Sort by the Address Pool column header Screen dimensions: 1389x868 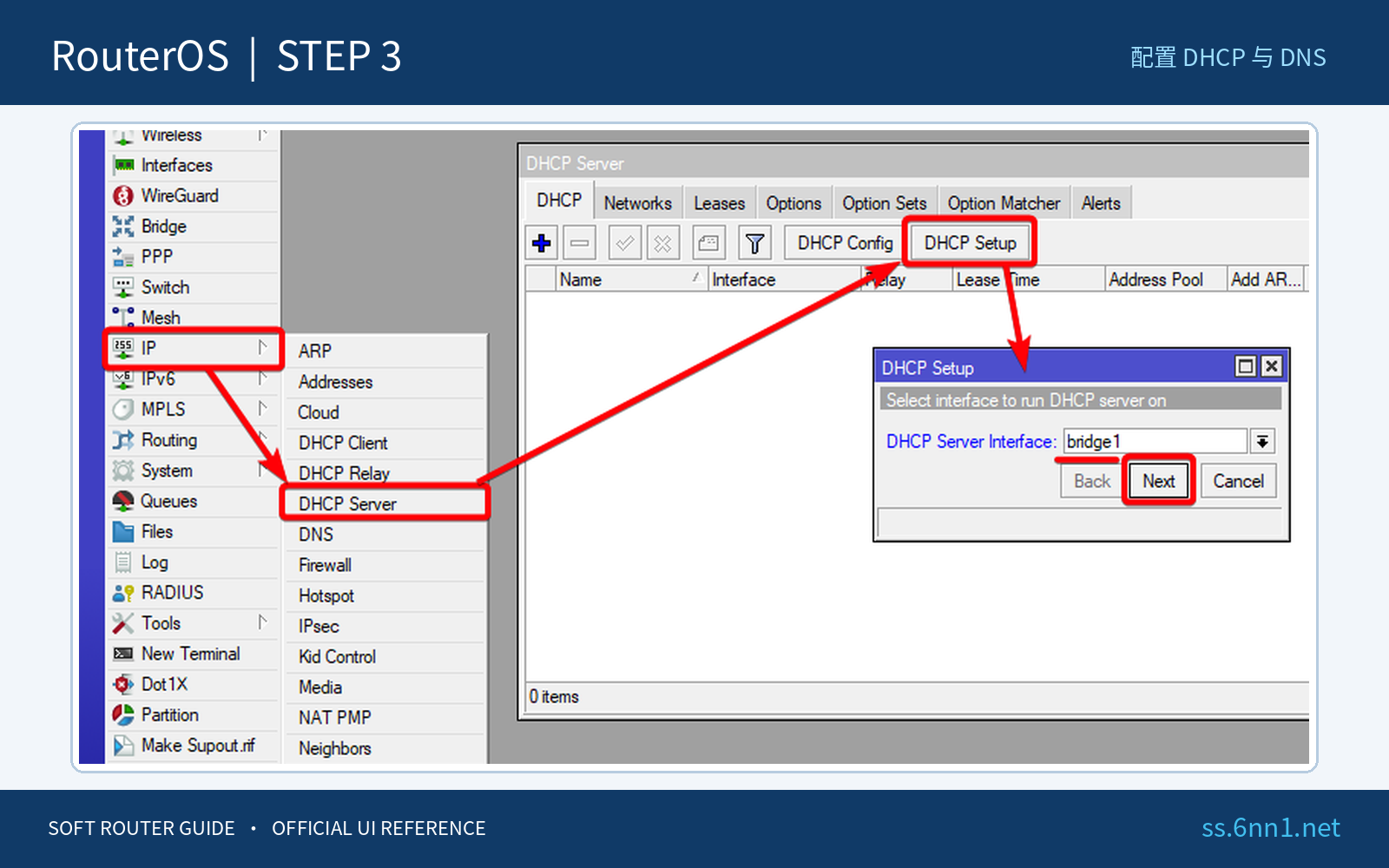pos(1165,279)
